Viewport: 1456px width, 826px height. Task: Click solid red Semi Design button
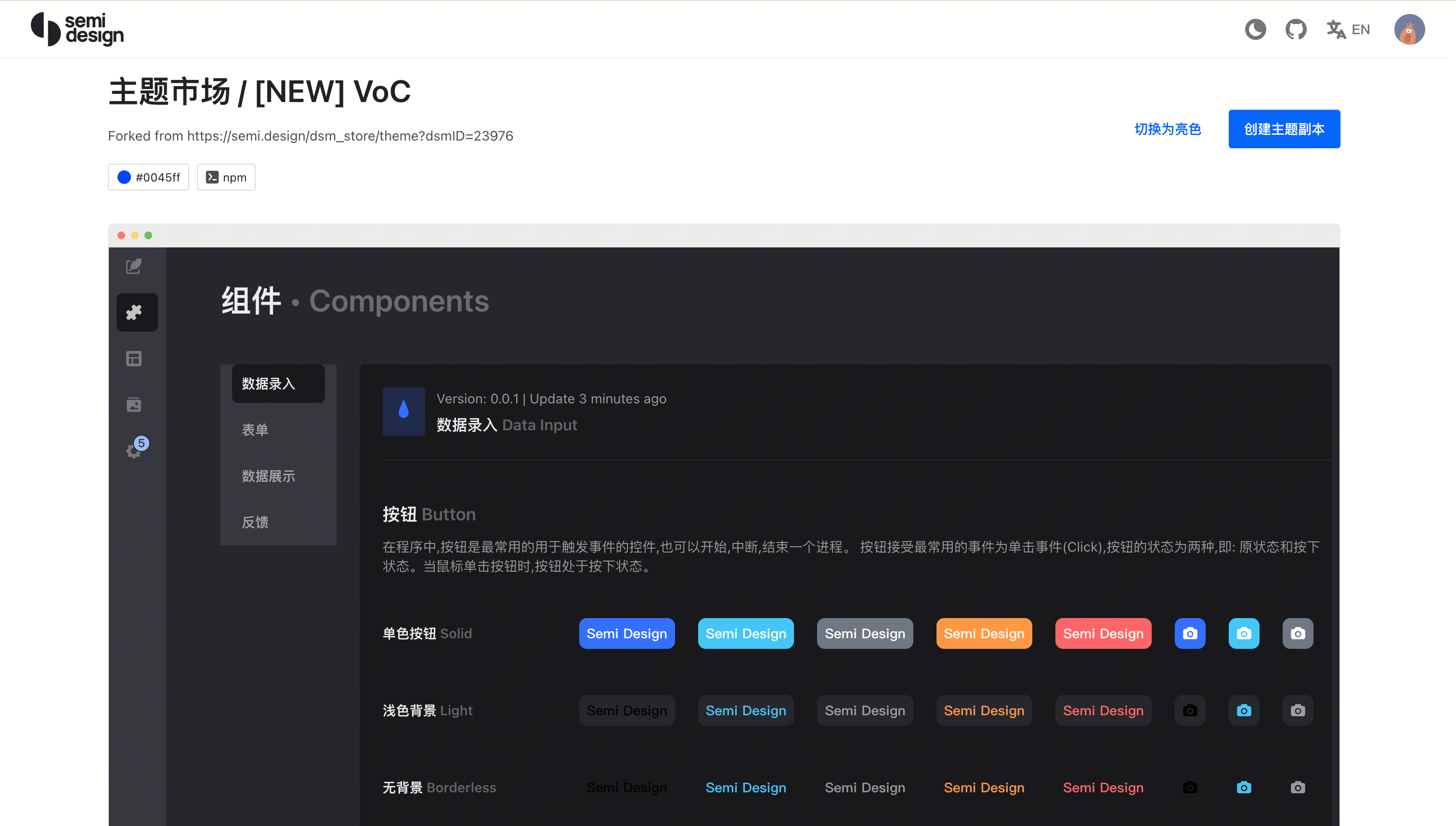coord(1103,633)
